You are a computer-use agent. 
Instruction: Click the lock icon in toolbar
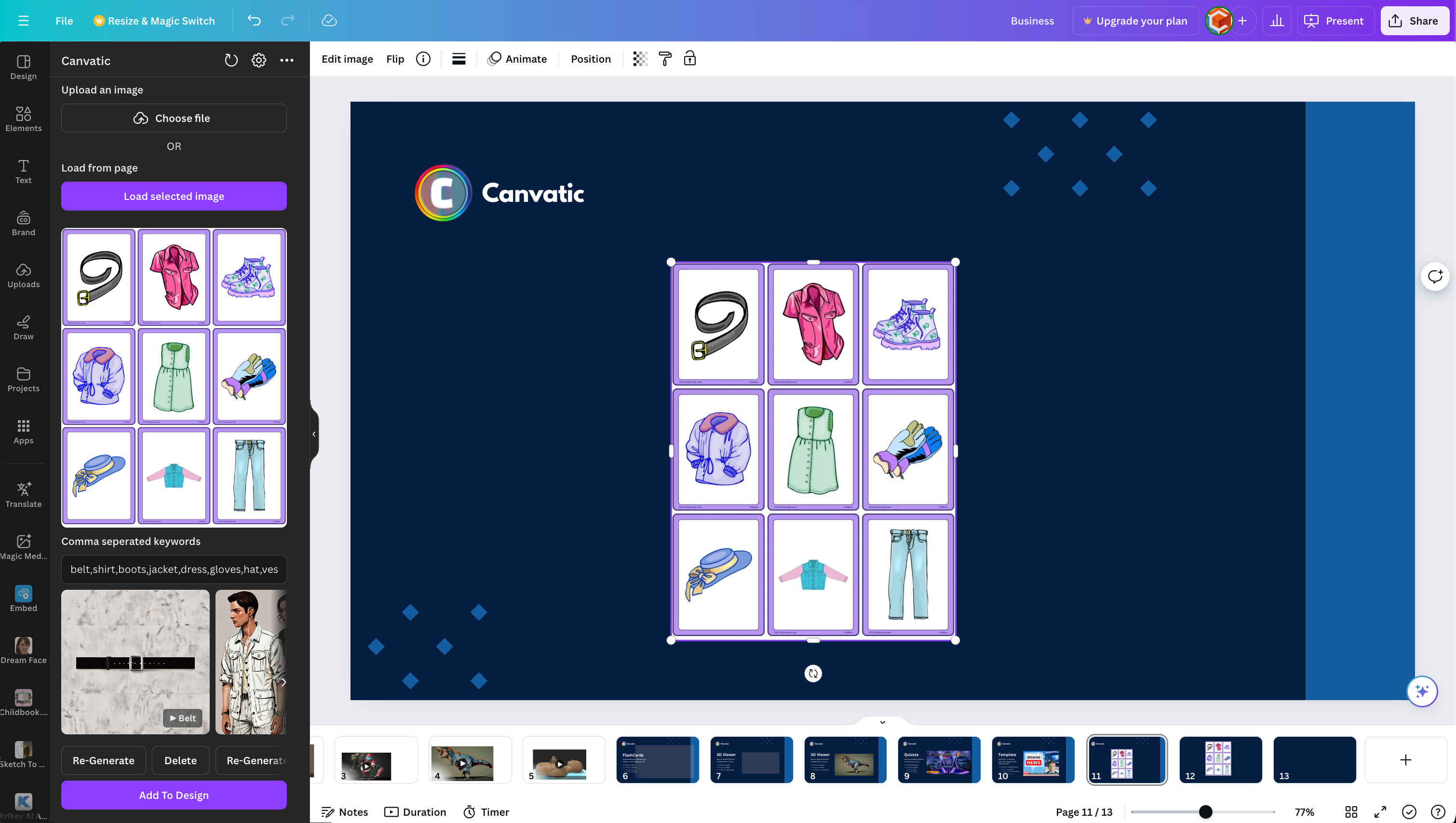click(689, 59)
